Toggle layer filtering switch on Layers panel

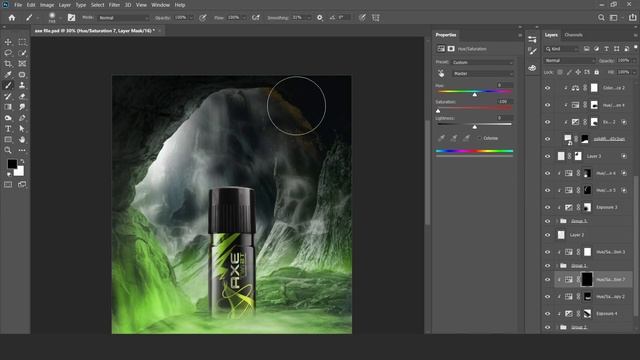pyautogui.click(x=636, y=48)
